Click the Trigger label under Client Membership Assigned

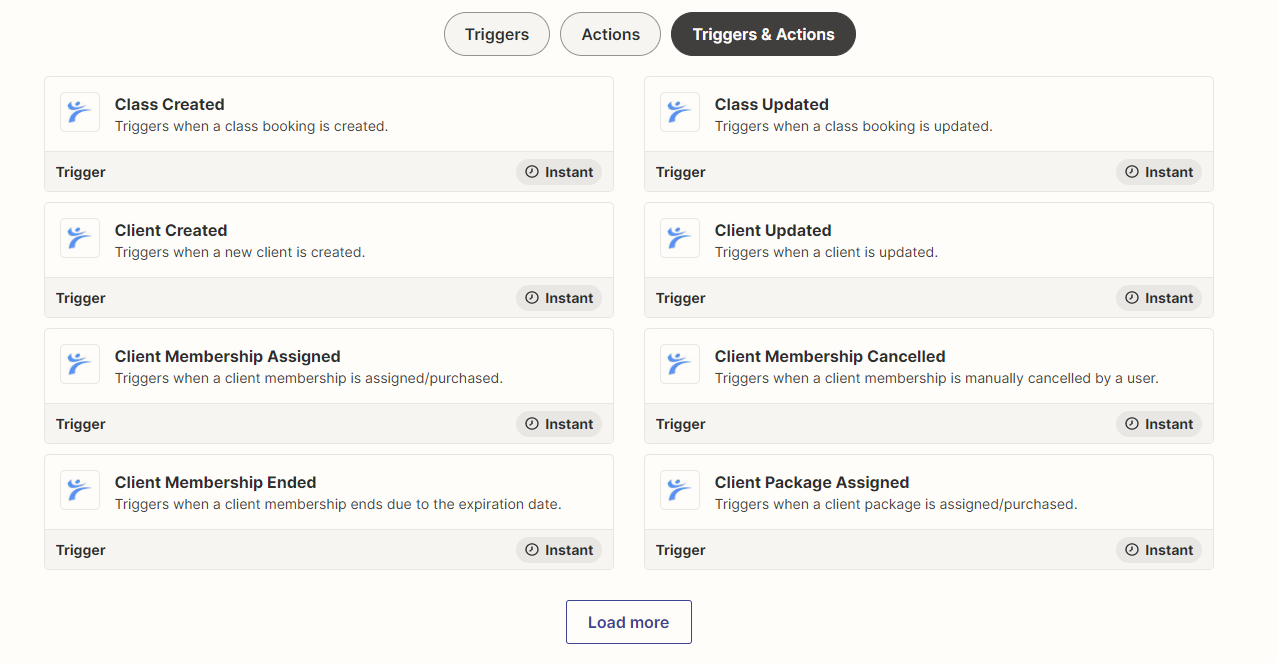point(80,423)
